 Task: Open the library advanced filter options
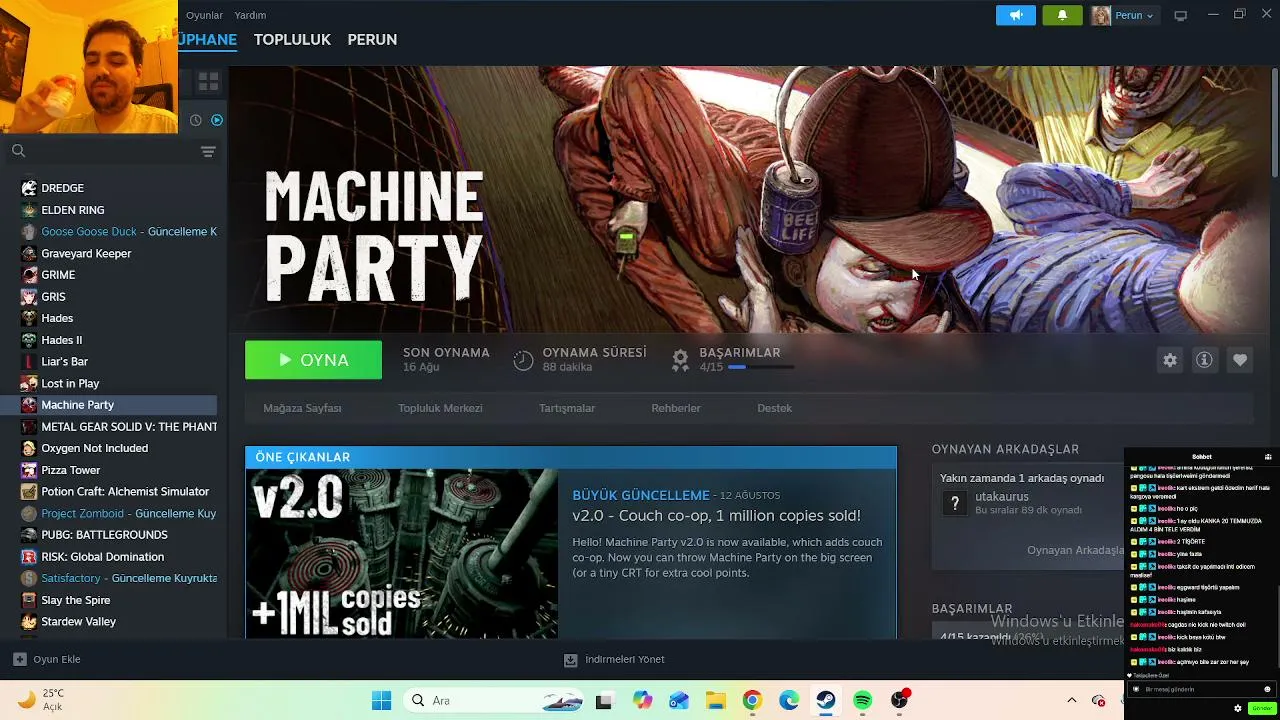208,151
